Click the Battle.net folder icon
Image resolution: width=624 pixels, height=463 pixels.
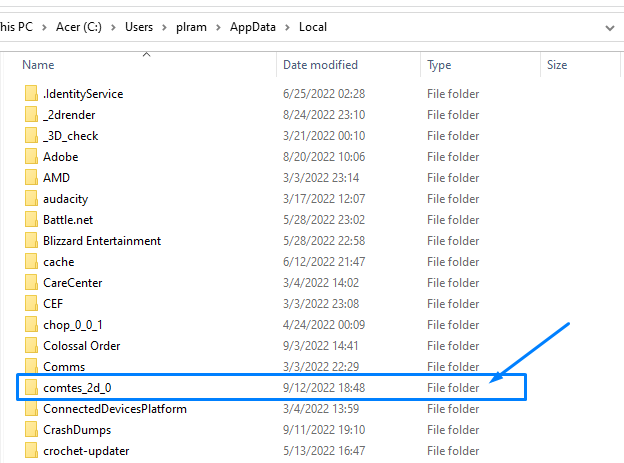(x=30, y=220)
